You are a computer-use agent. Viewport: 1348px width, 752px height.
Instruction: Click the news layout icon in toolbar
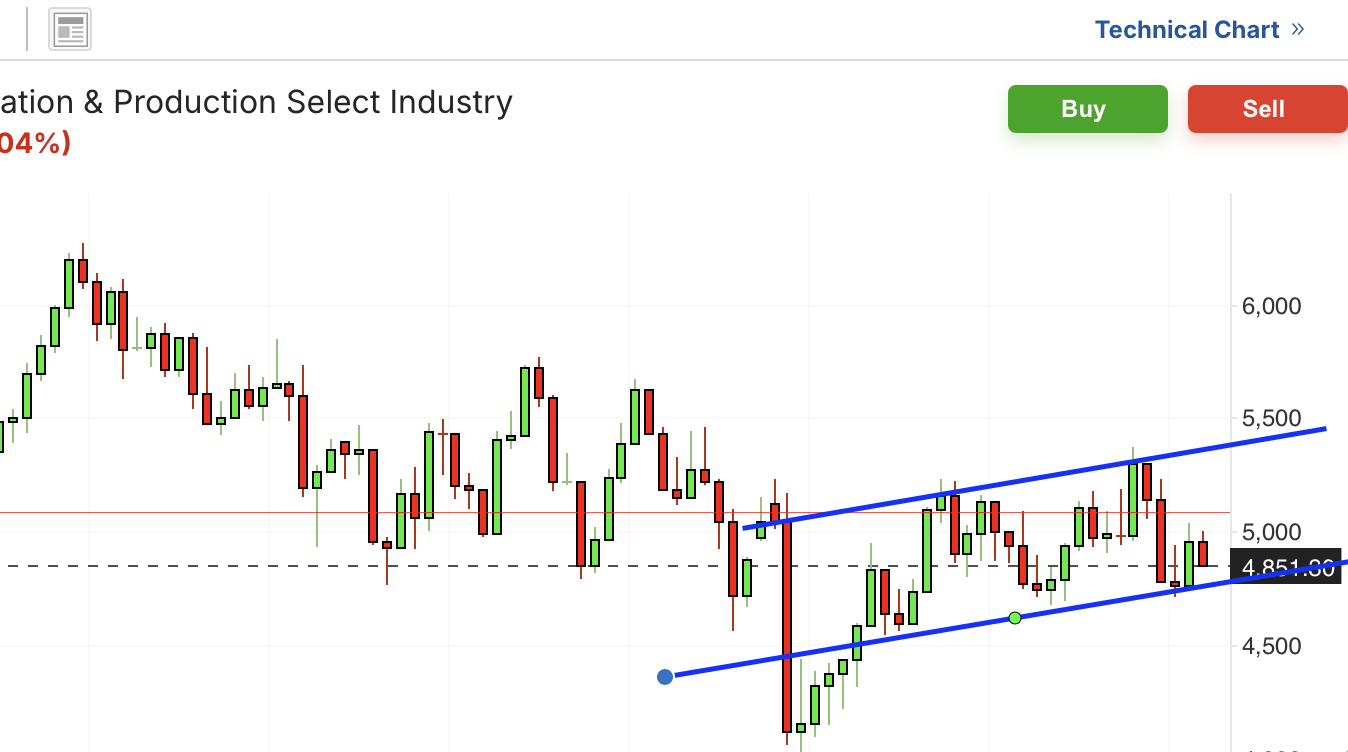pyautogui.click(x=70, y=30)
